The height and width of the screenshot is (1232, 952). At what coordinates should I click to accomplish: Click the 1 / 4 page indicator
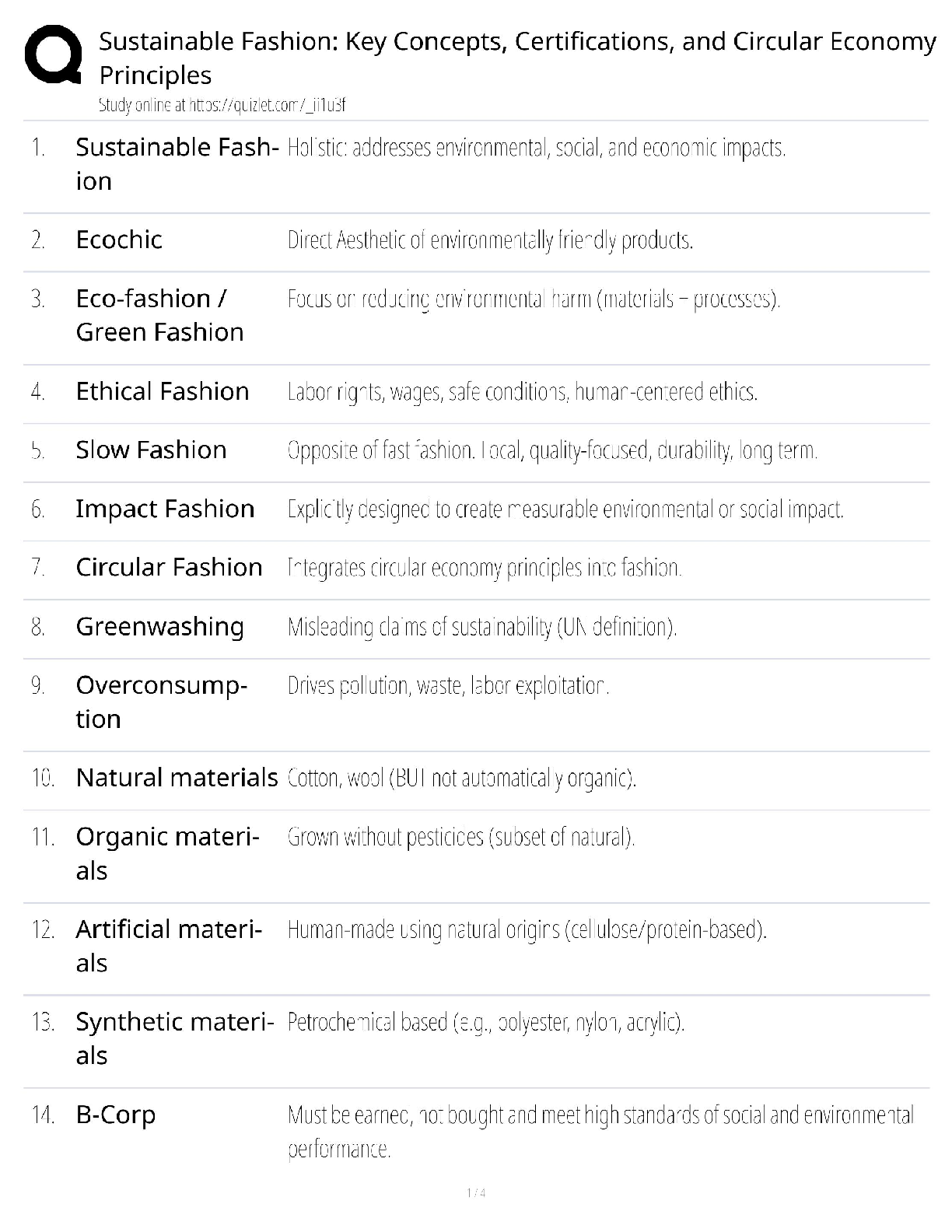coord(476,1193)
